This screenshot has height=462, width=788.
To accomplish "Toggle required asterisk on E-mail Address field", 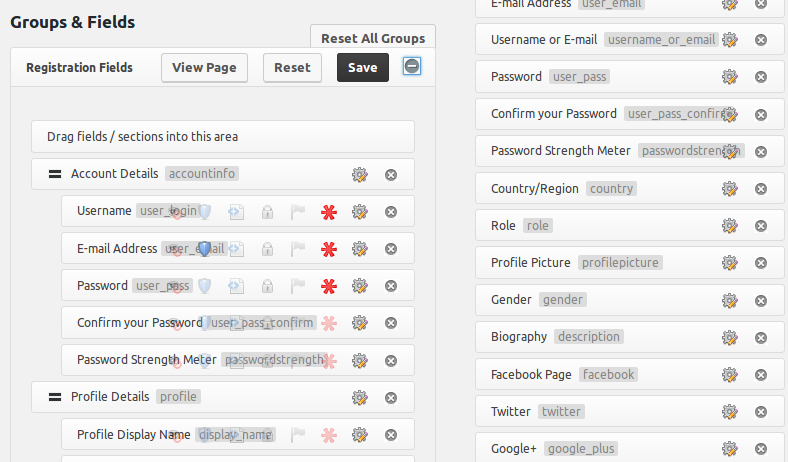I will (x=328, y=249).
